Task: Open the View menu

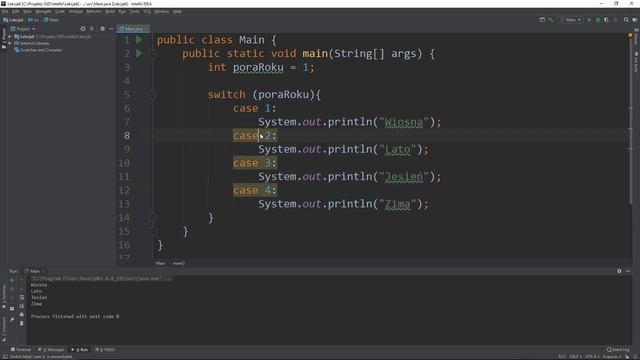Action: [27, 11]
